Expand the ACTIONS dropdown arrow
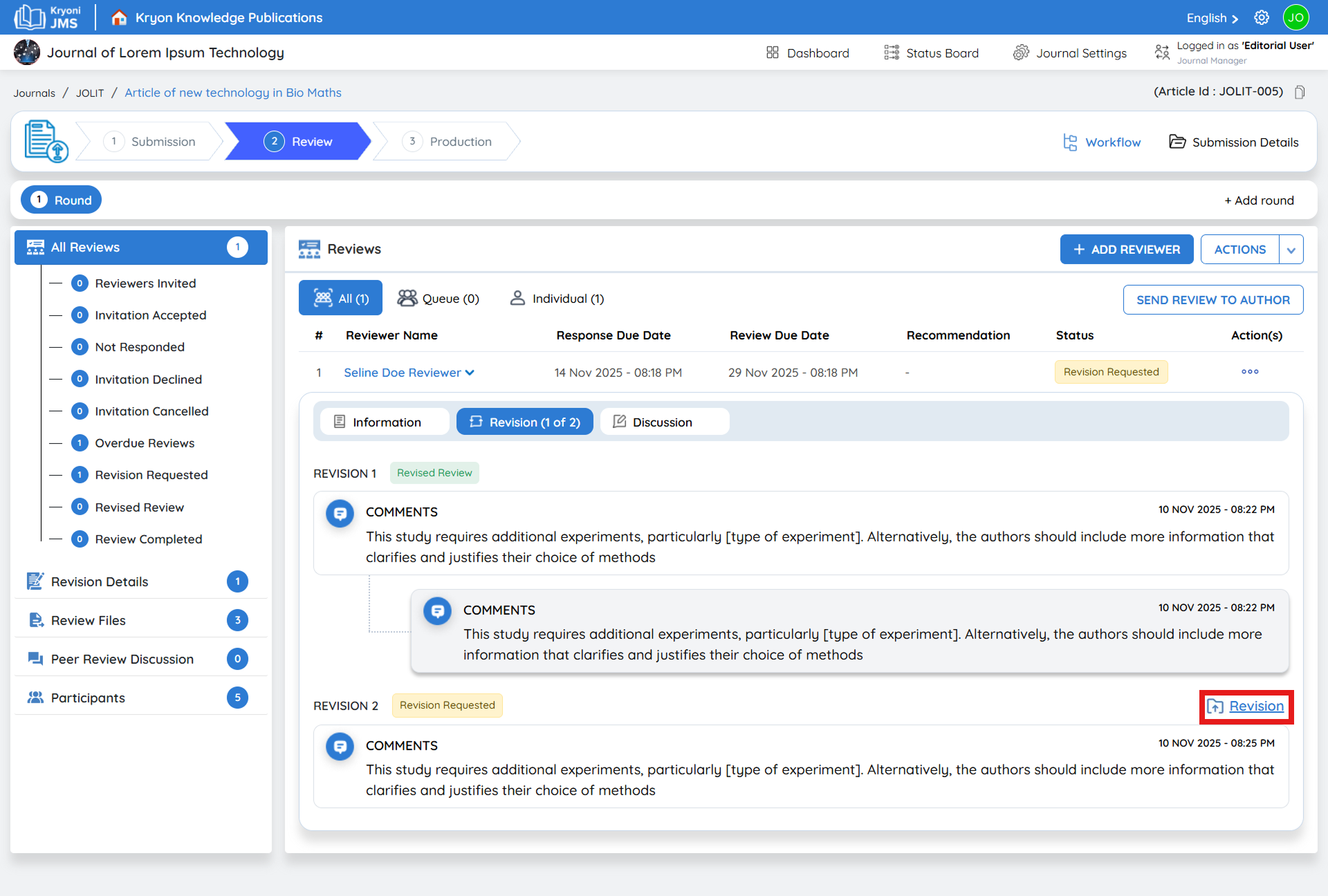Viewport: 1328px width, 896px height. 1291,250
